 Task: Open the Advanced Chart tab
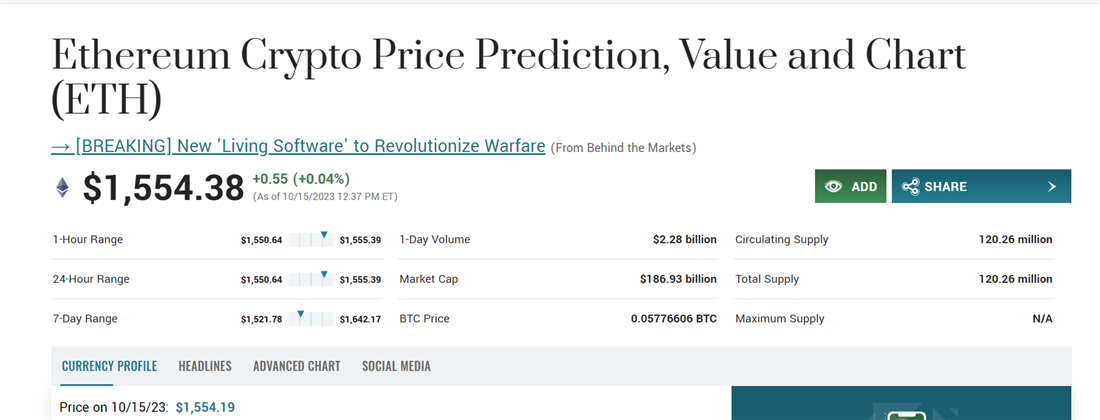point(296,366)
